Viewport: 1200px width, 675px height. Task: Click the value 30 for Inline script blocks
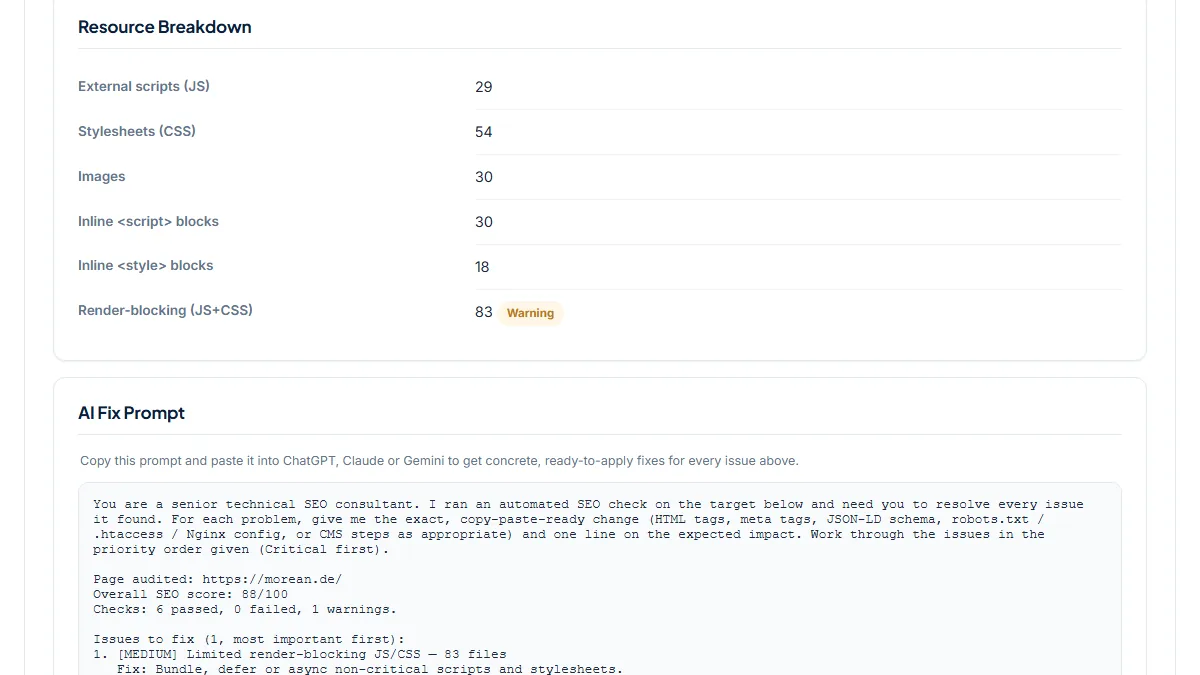click(484, 222)
